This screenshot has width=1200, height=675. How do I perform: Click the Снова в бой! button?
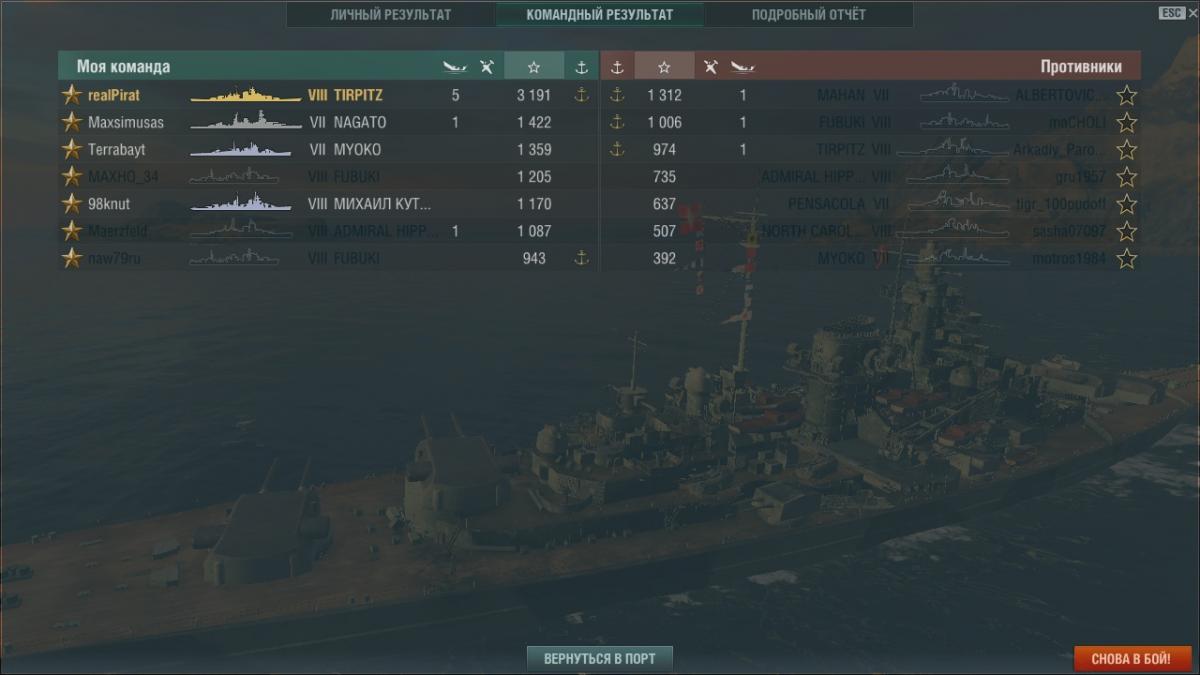[x=1133, y=659]
